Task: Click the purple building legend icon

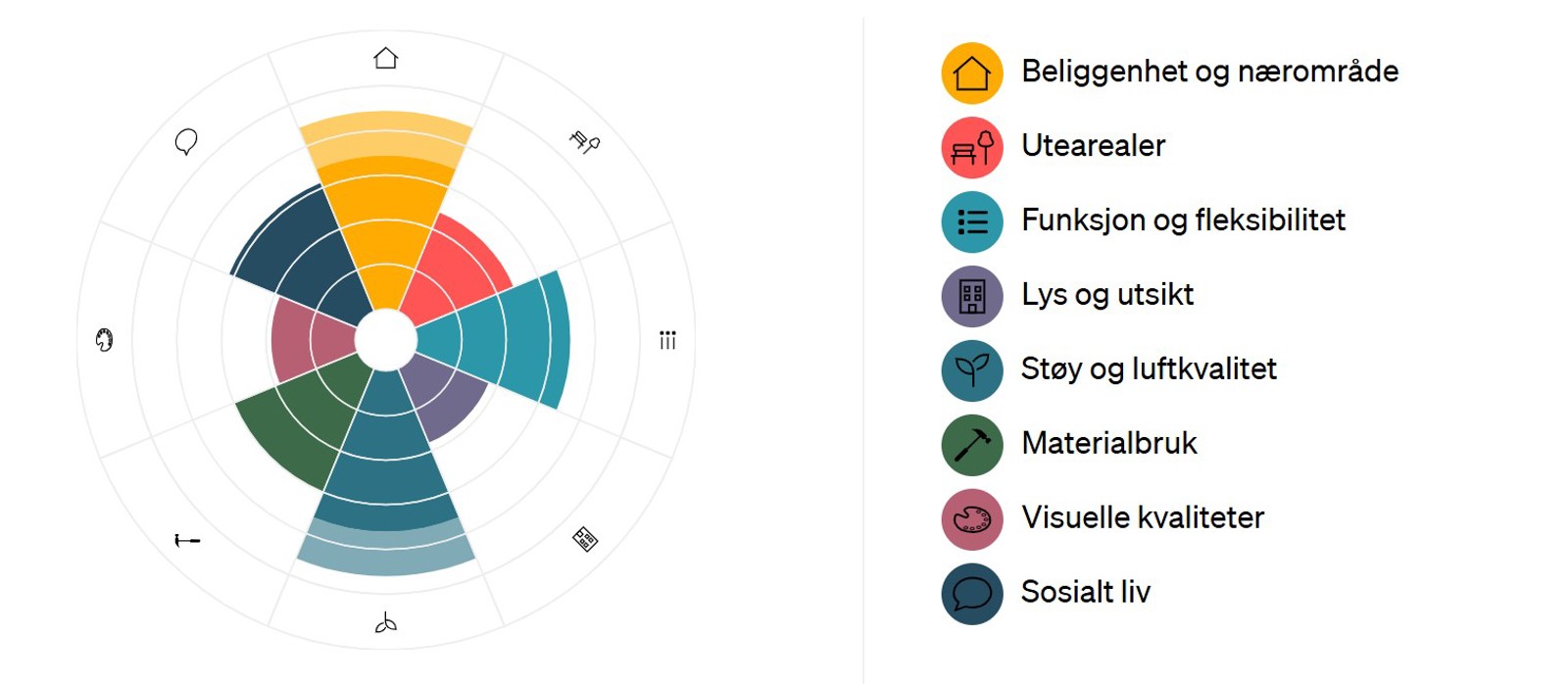Action: coord(971,296)
